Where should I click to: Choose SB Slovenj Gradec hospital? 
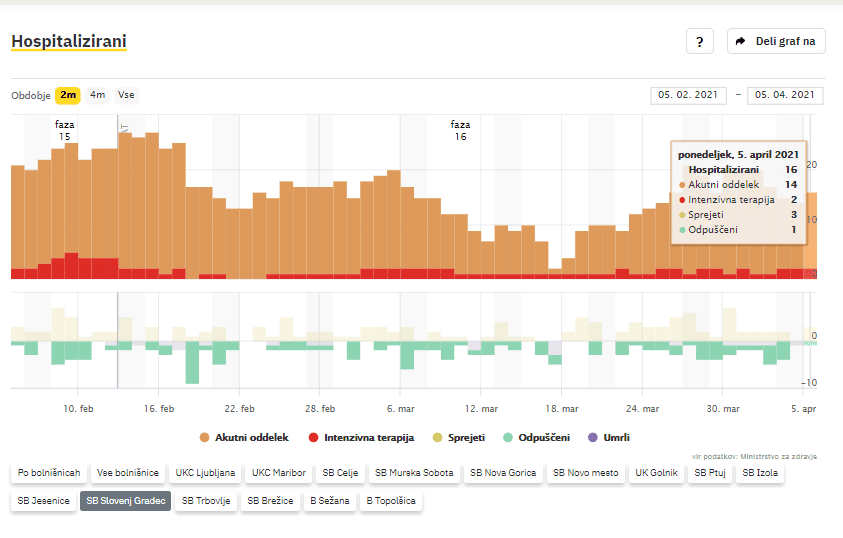125,501
